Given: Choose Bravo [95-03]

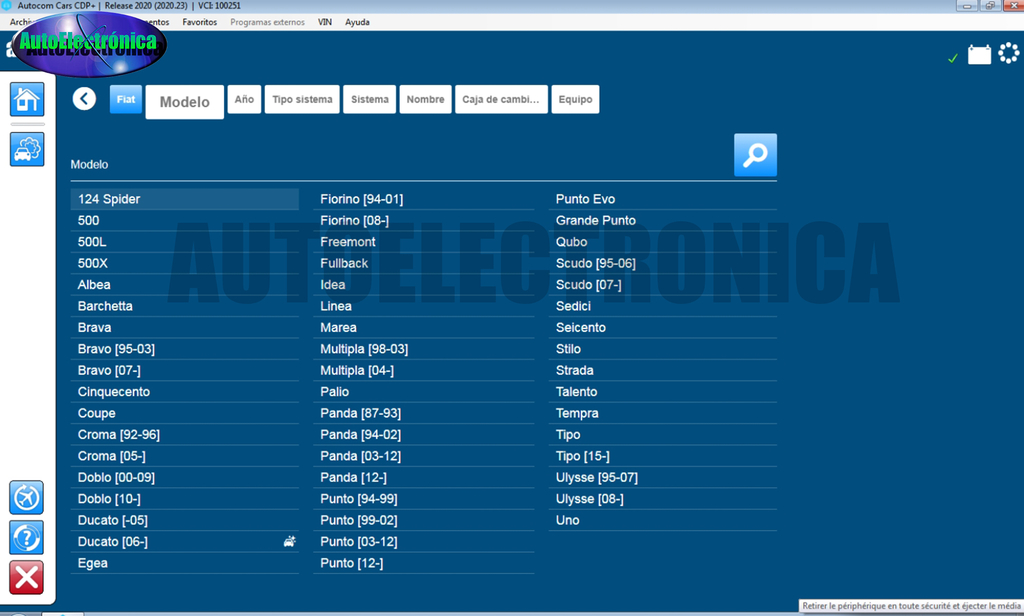Looking at the screenshot, I should tap(185, 349).
